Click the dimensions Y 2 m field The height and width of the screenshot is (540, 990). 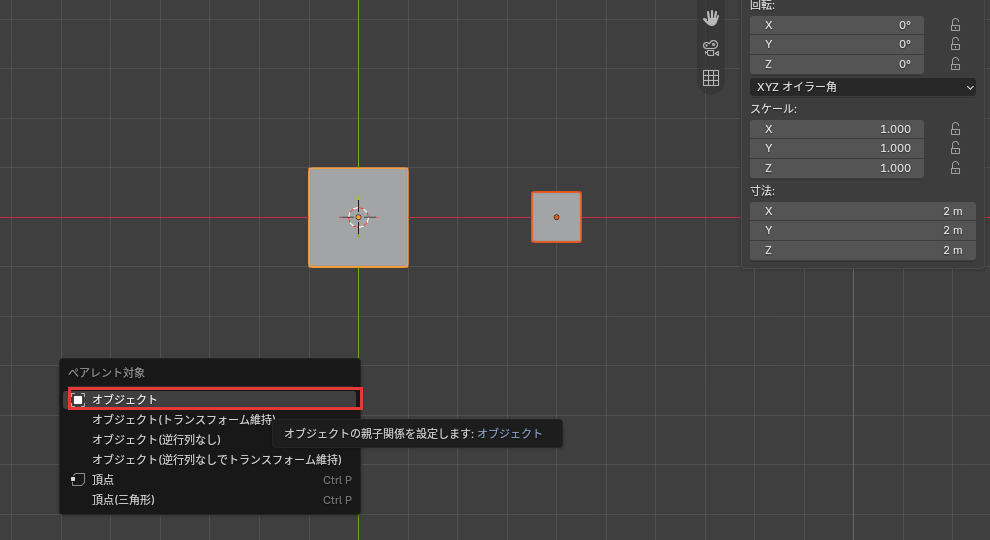862,231
